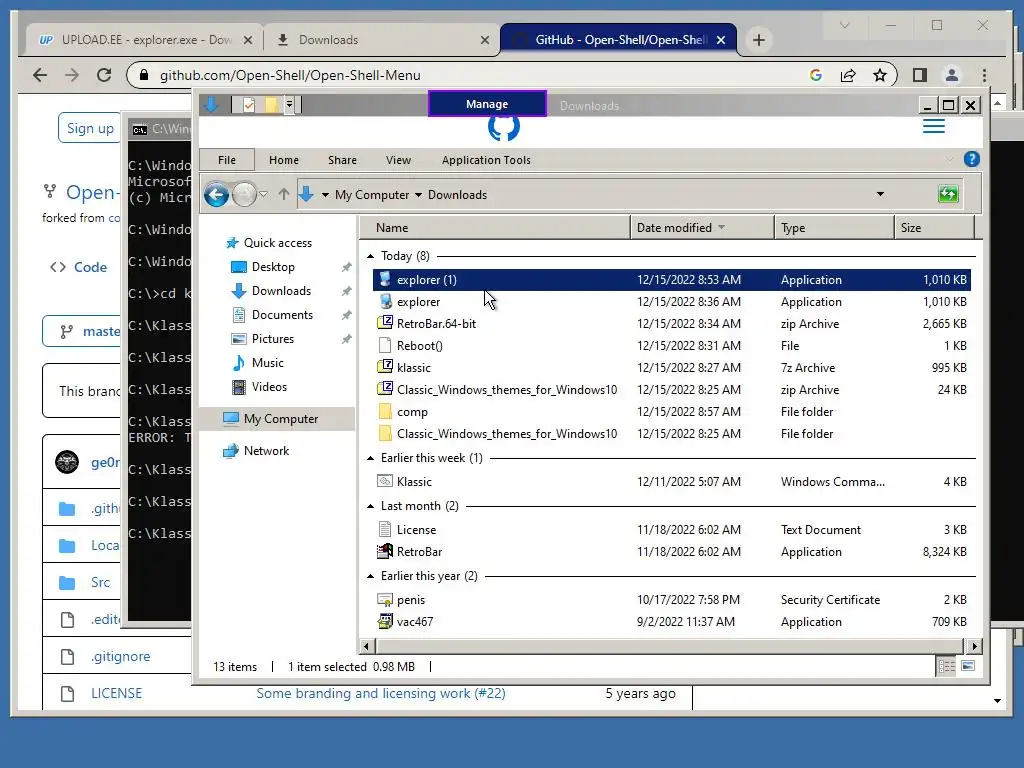1024x768 pixels.
Task: Open Quick access in the navigation pane
Action: tap(268, 243)
